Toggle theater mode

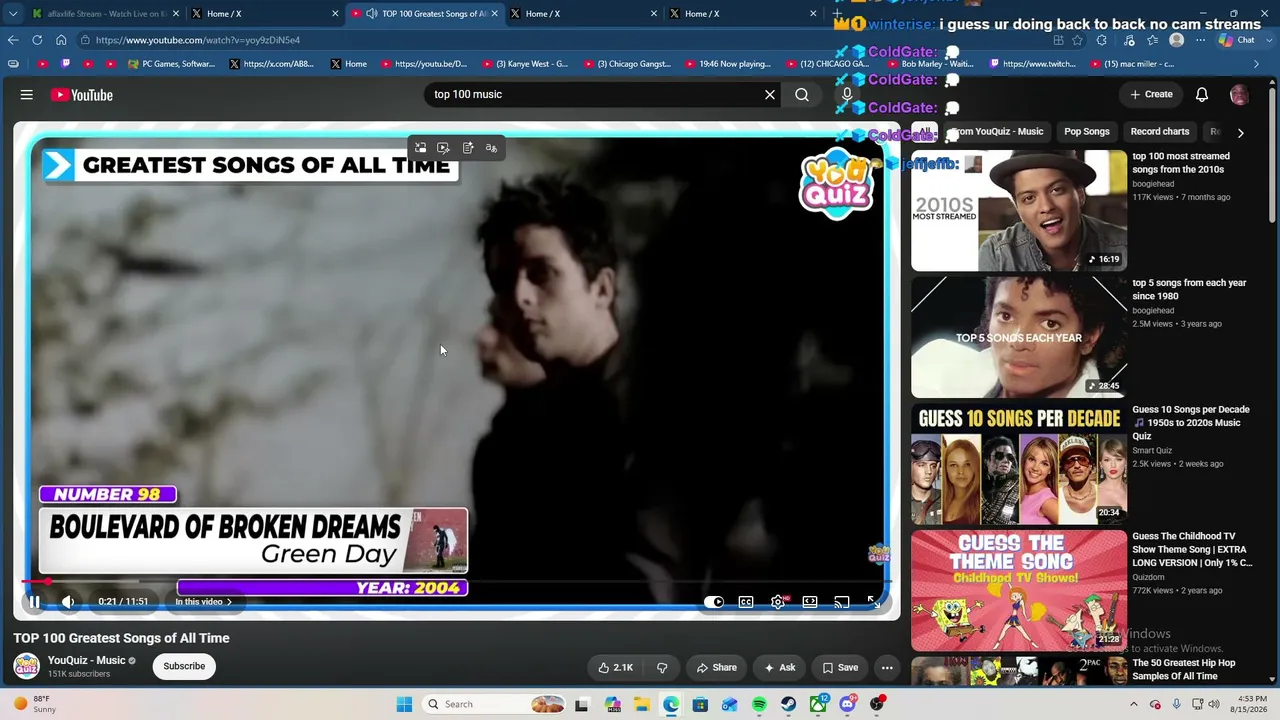(x=810, y=602)
